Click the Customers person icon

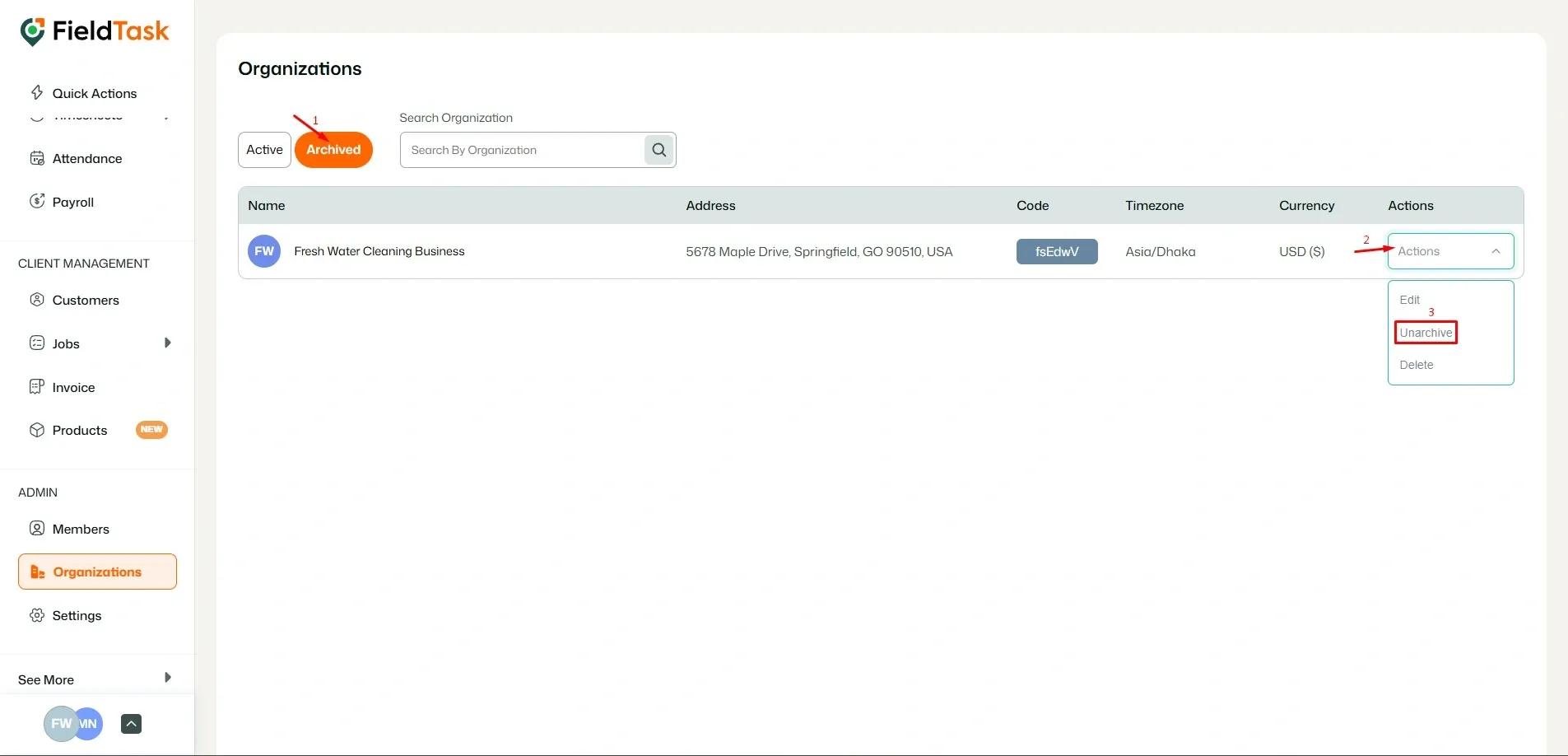pos(37,300)
